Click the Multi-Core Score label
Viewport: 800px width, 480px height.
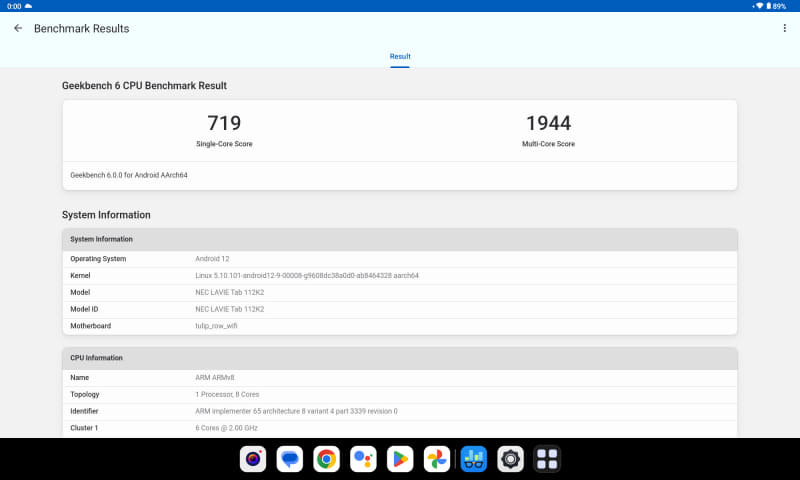click(548, 144)
